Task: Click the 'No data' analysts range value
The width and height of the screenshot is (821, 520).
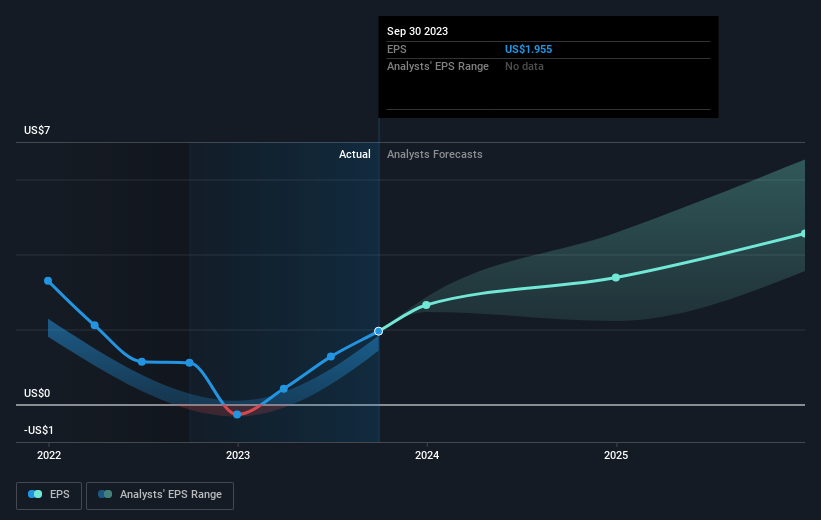Action: 524,67
